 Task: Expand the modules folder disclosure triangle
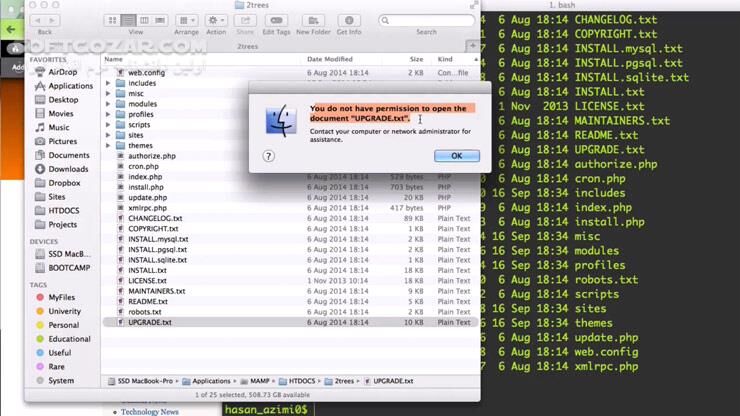108,104
